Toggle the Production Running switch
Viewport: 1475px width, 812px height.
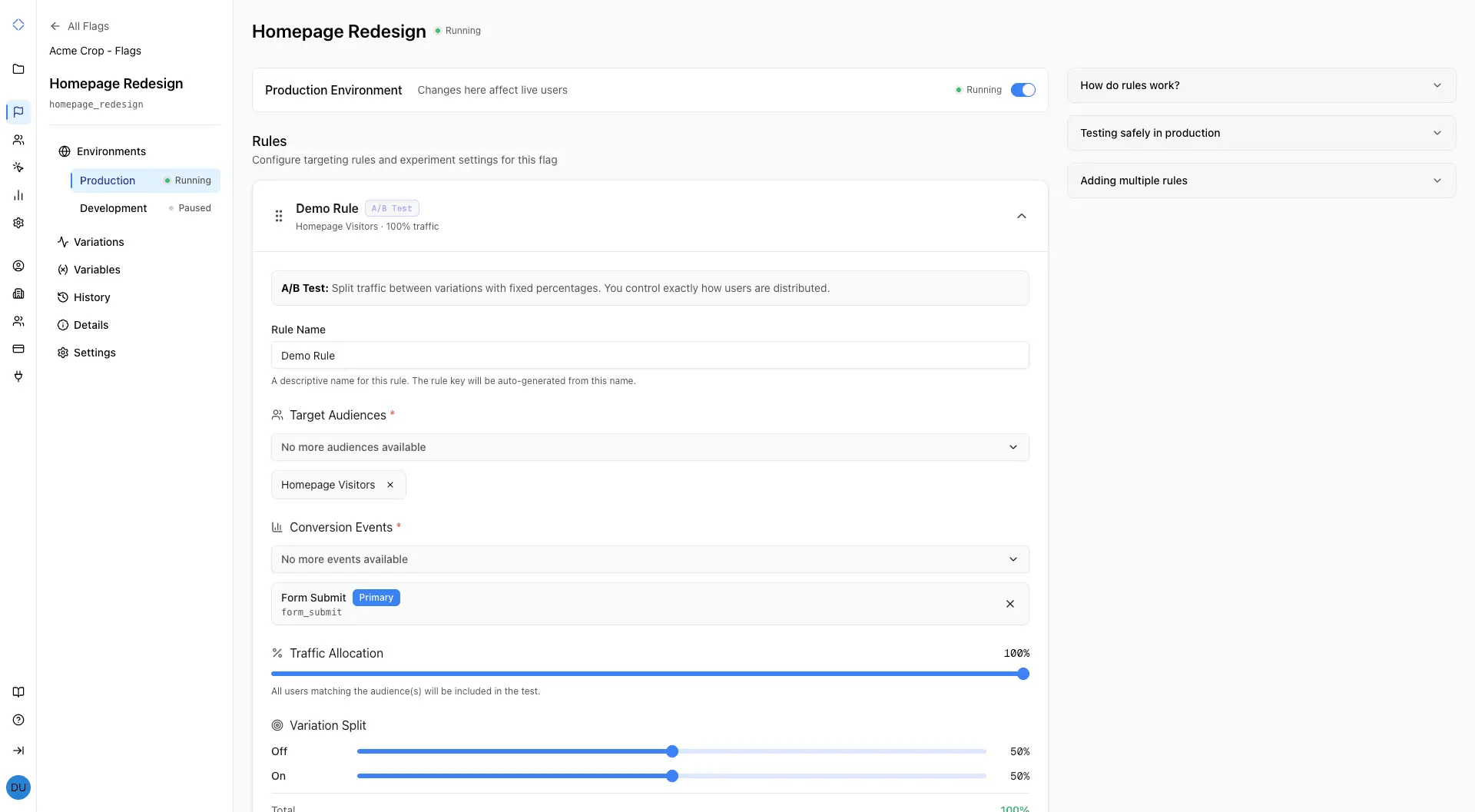click(x=1023, y=90)
